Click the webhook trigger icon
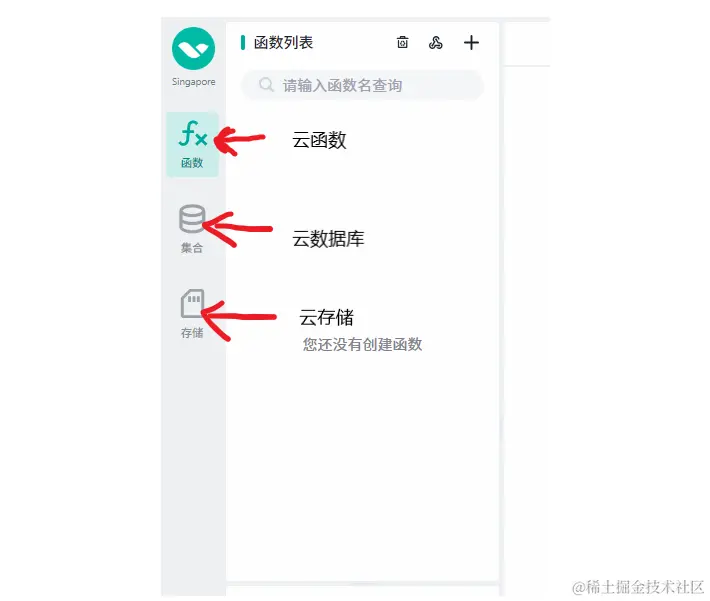 pos(436,43)
